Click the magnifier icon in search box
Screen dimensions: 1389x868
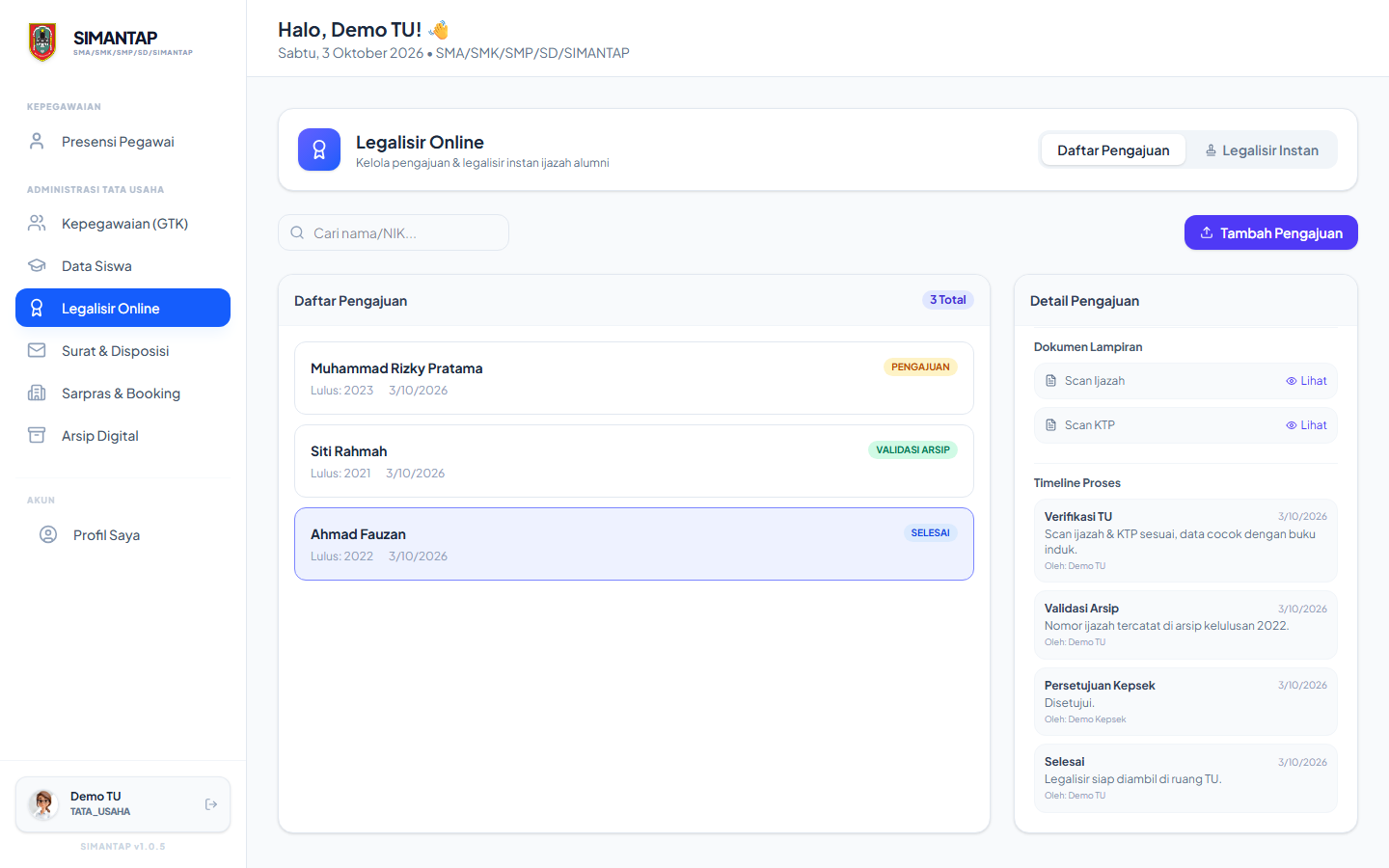coord(298,233)
